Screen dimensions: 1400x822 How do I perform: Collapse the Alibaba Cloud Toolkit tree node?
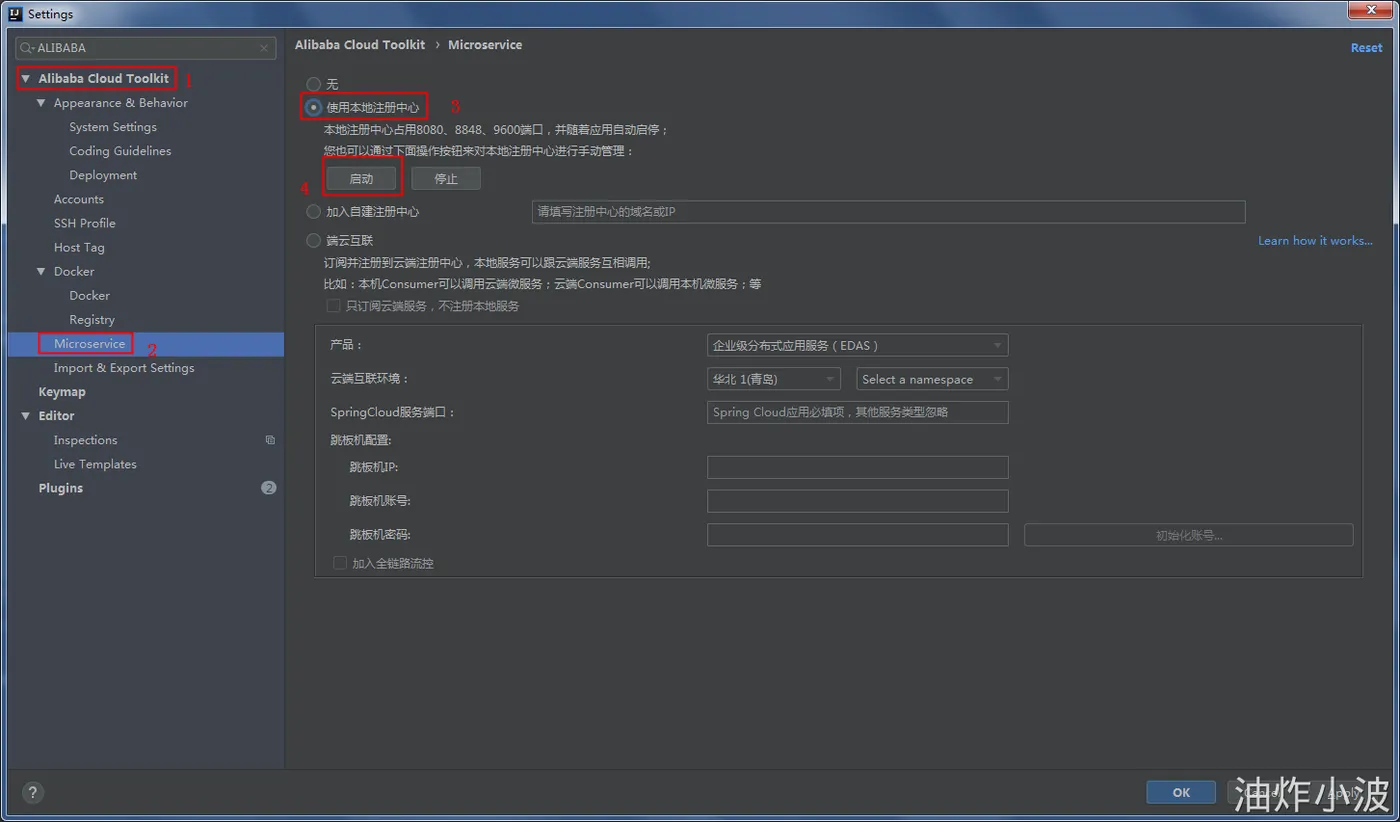25,78
